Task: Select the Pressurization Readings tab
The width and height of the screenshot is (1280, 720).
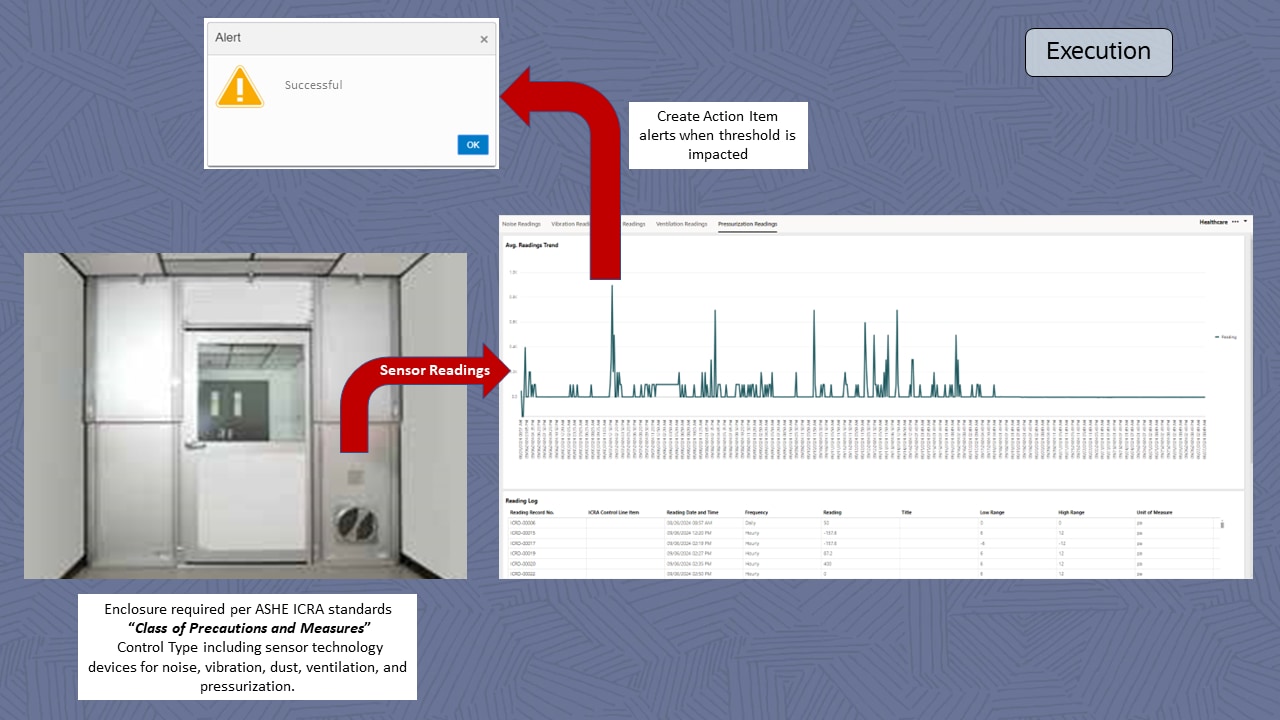Action: 747,224
